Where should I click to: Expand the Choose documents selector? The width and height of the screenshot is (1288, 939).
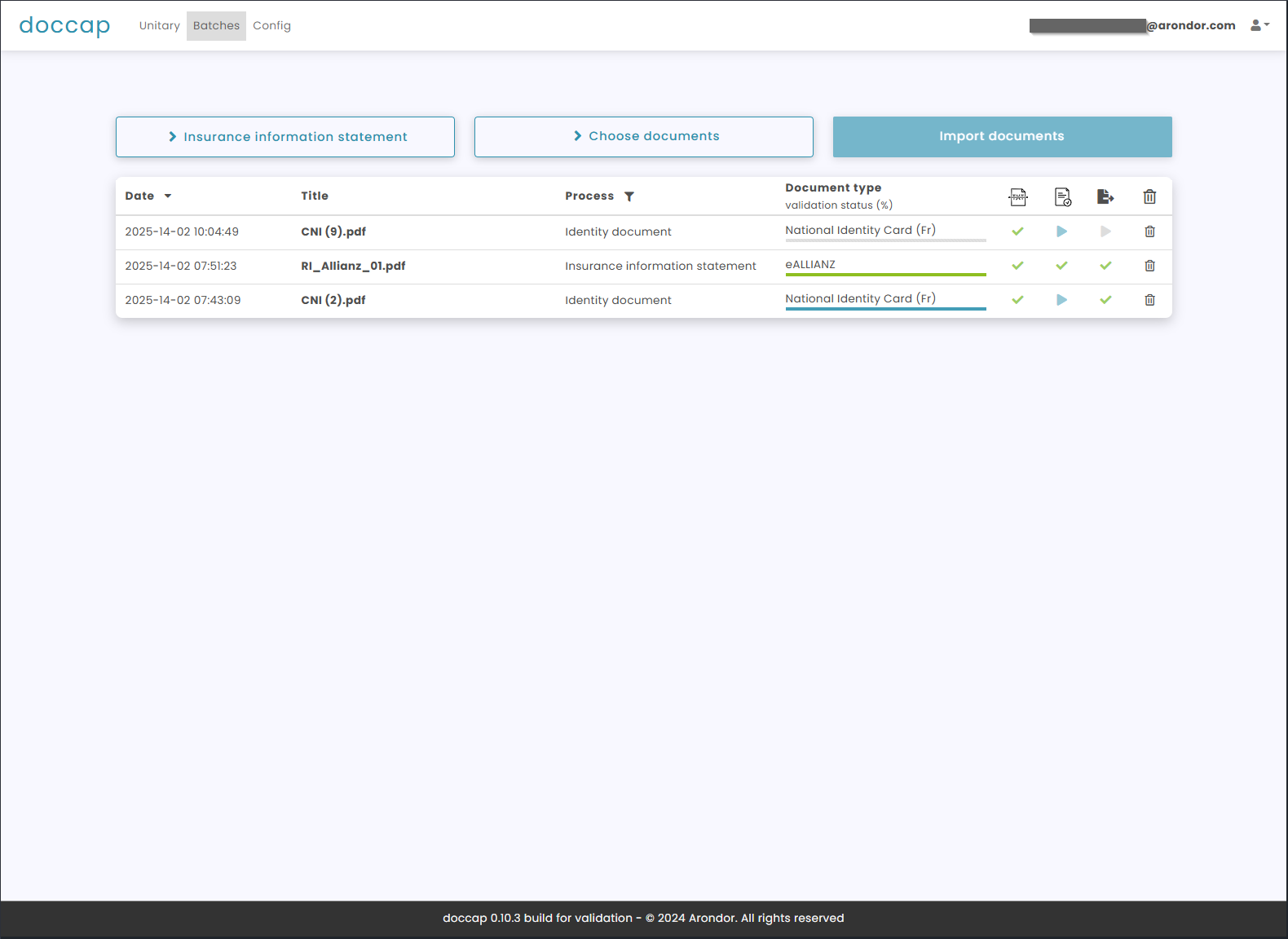click(x=644, y=136)
